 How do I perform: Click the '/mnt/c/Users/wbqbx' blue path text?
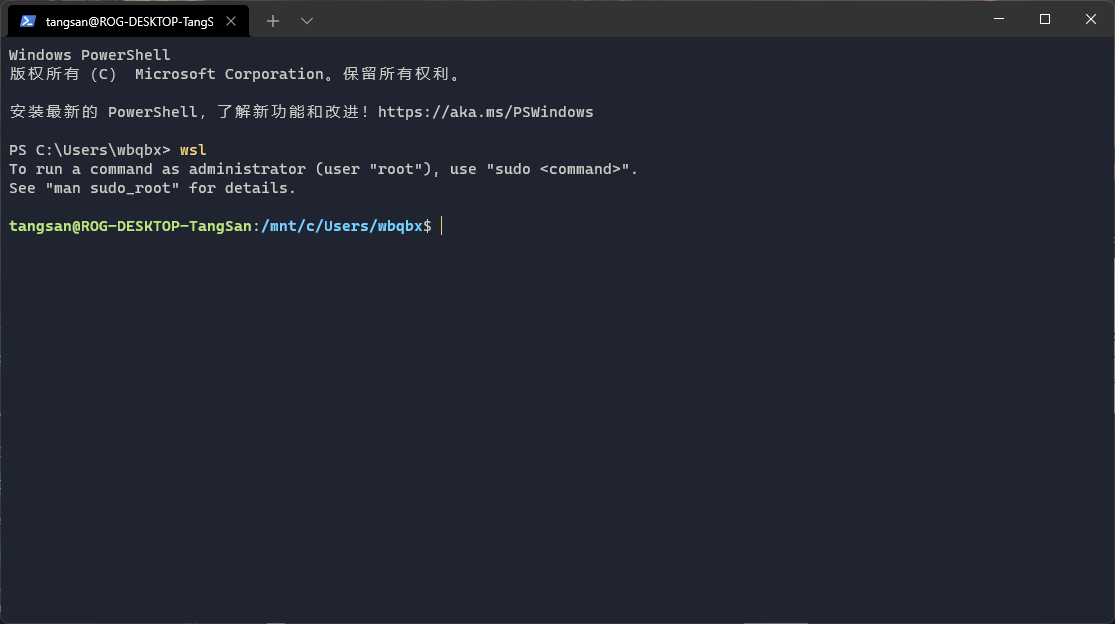pos(342,226)
